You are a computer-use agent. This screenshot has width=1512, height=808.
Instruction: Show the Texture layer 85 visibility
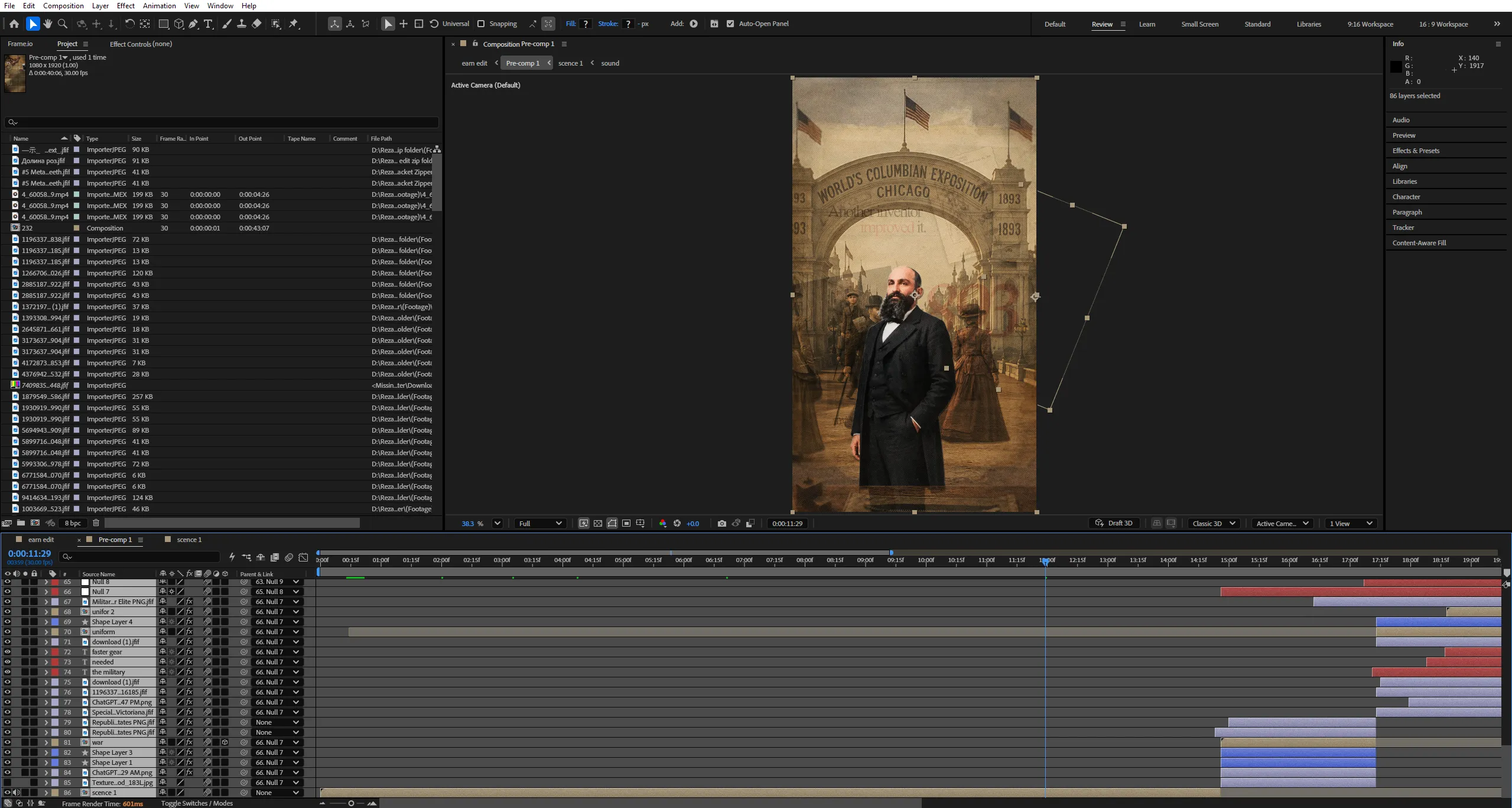tap(7, 783)
